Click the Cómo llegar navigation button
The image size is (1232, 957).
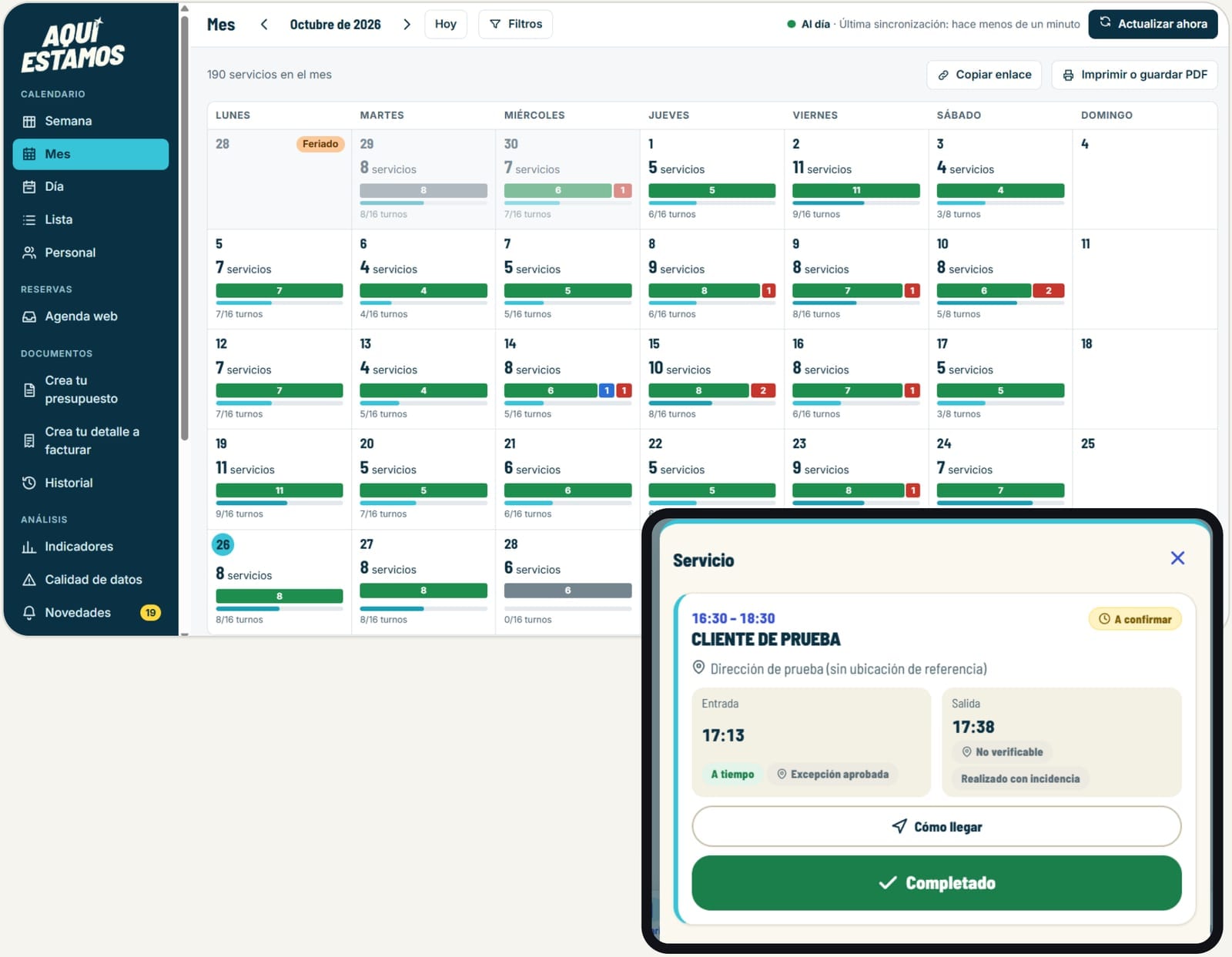pos(936,826)
